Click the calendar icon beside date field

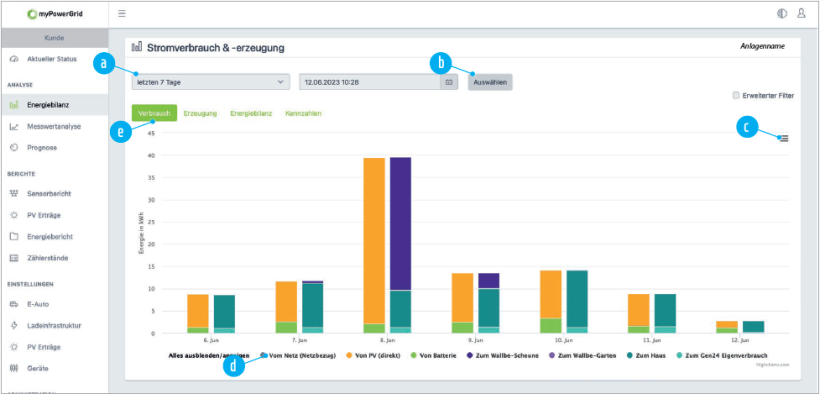point(449,82)
